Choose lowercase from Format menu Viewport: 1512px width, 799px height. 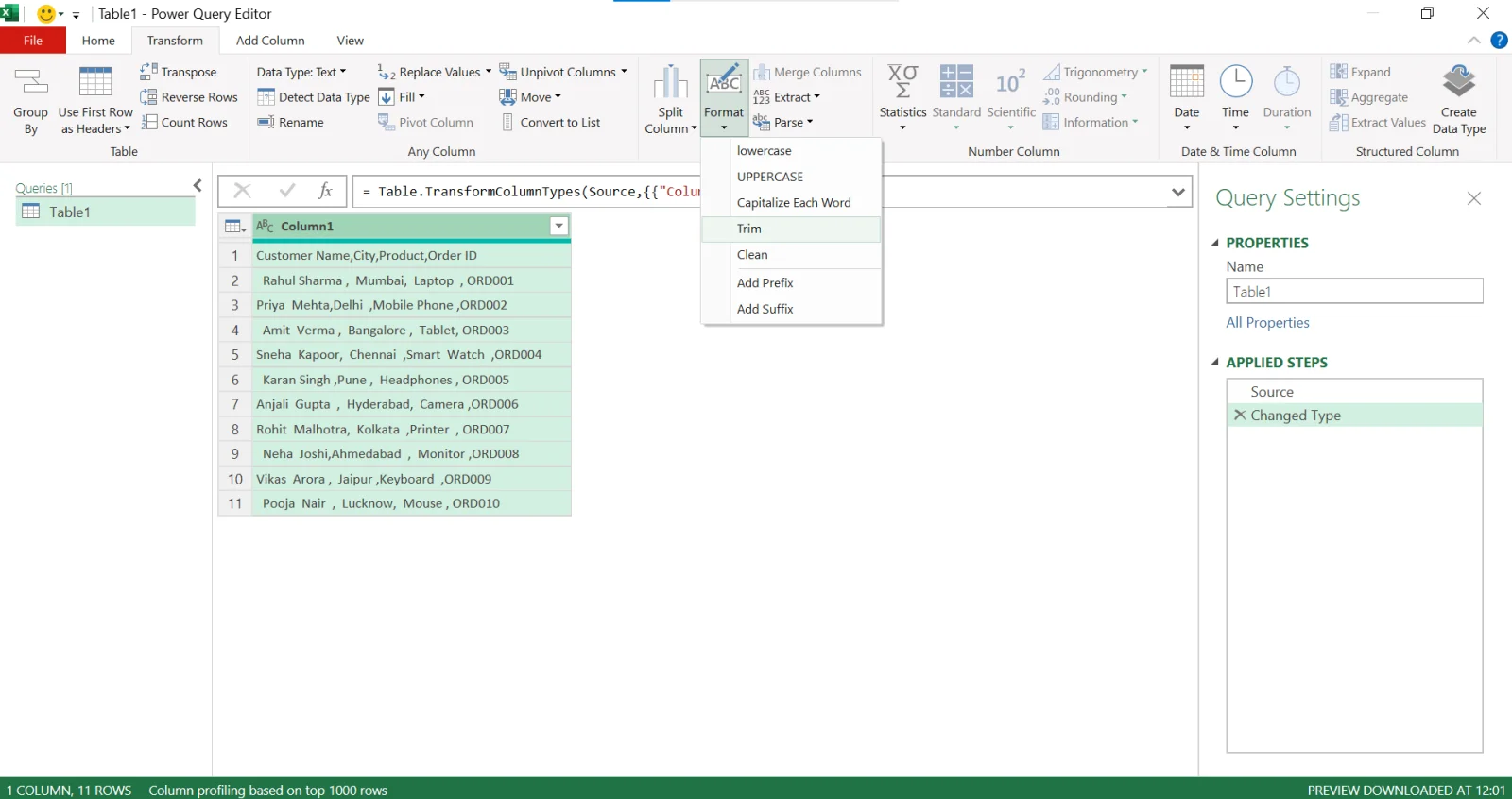(x=792, y=151)
